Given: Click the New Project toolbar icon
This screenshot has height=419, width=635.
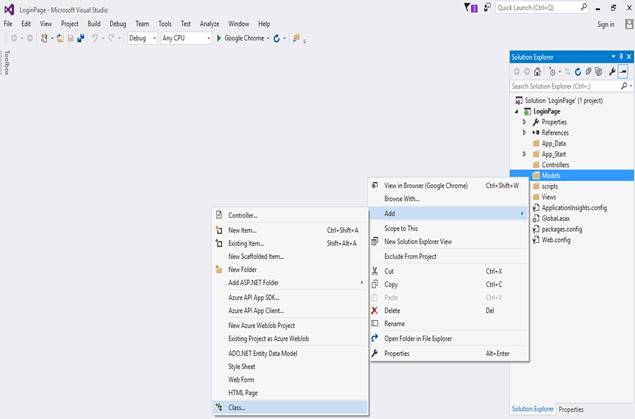Looking at the screenshot, I should click(44, 38).
